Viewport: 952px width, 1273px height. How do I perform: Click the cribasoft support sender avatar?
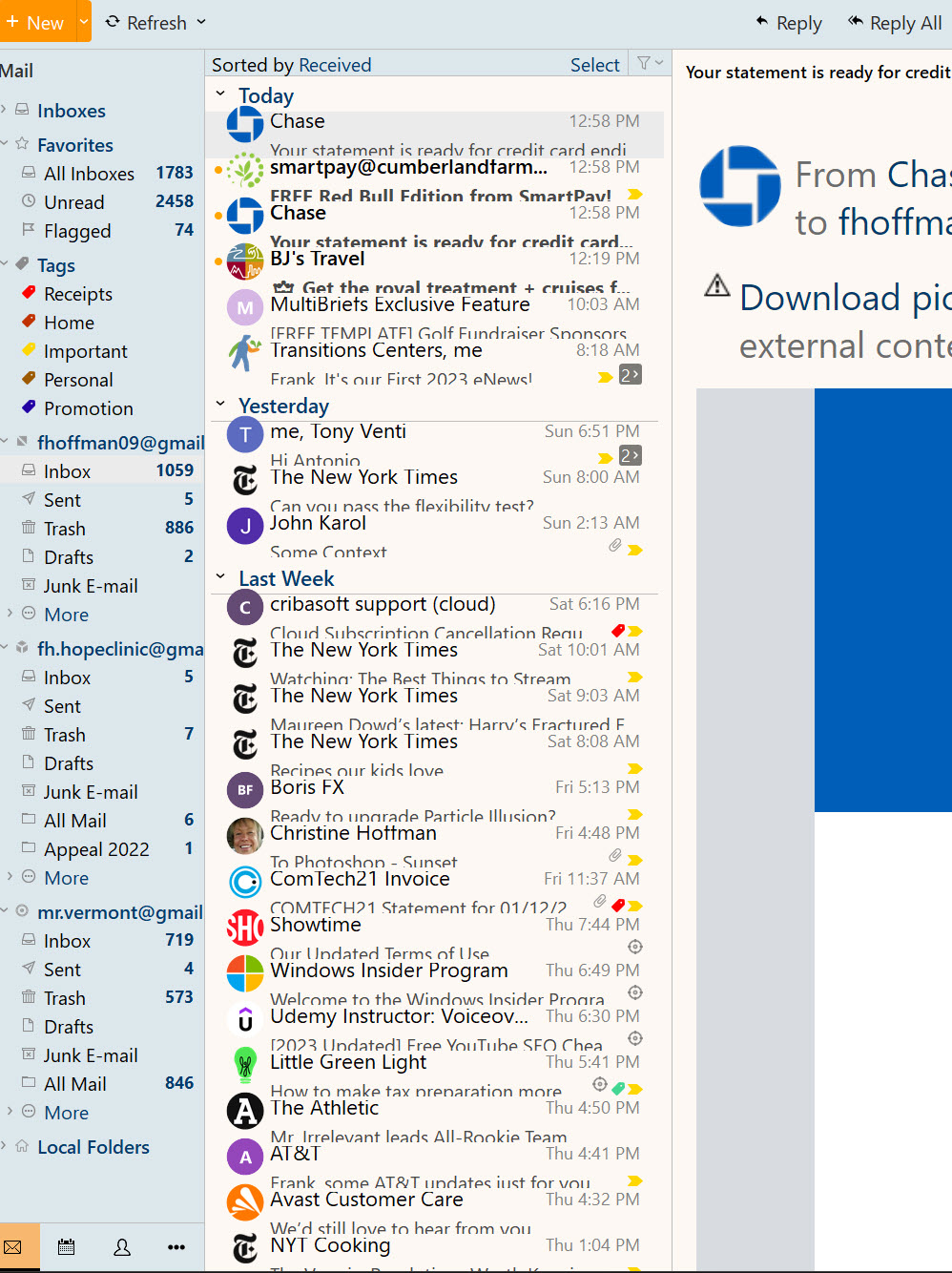point(245,607)
